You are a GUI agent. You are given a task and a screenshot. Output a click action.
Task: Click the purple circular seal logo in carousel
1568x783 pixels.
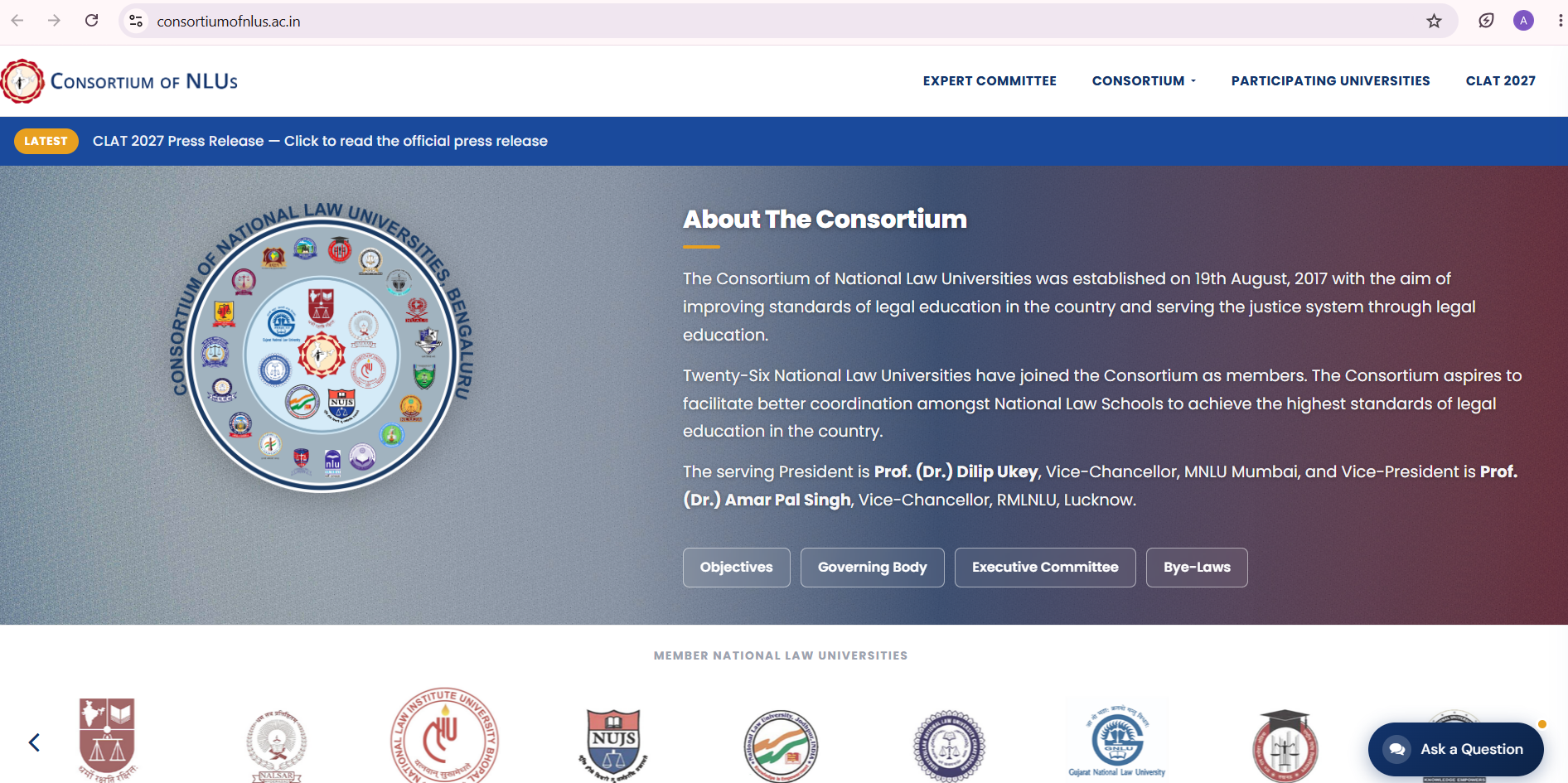[x=949, y=746]
